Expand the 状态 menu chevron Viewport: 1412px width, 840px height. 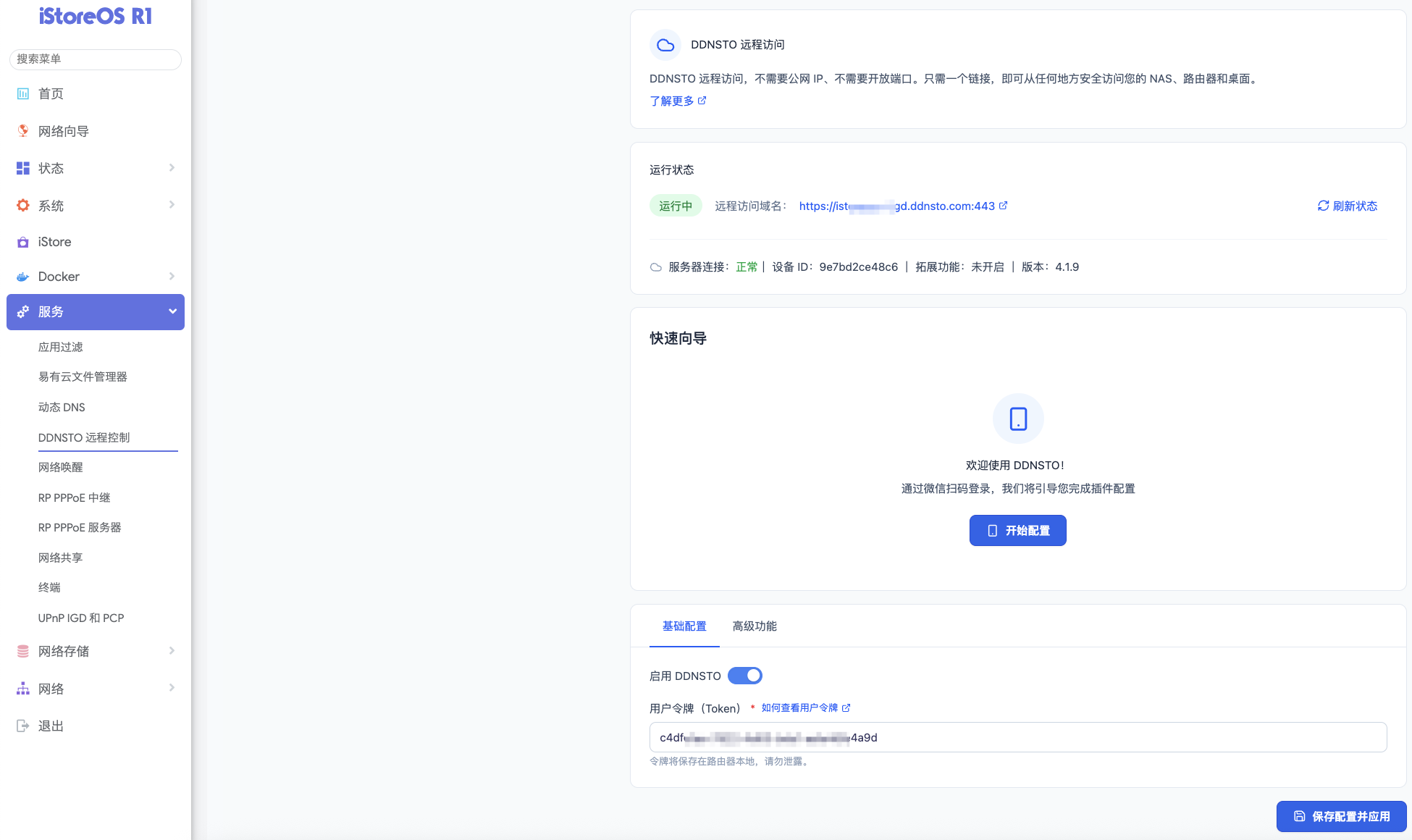(172, 168)
